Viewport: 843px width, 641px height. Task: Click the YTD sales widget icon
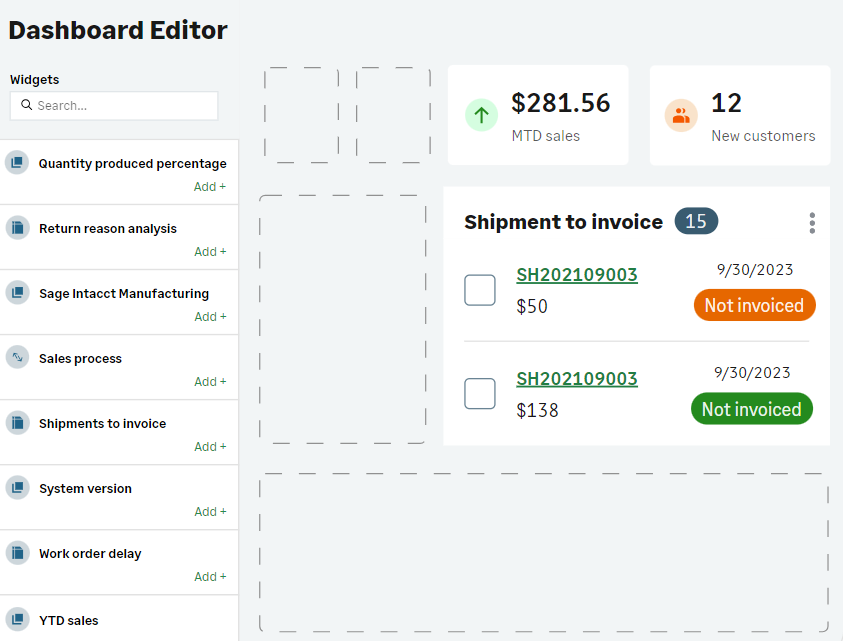tap(17, 619)
